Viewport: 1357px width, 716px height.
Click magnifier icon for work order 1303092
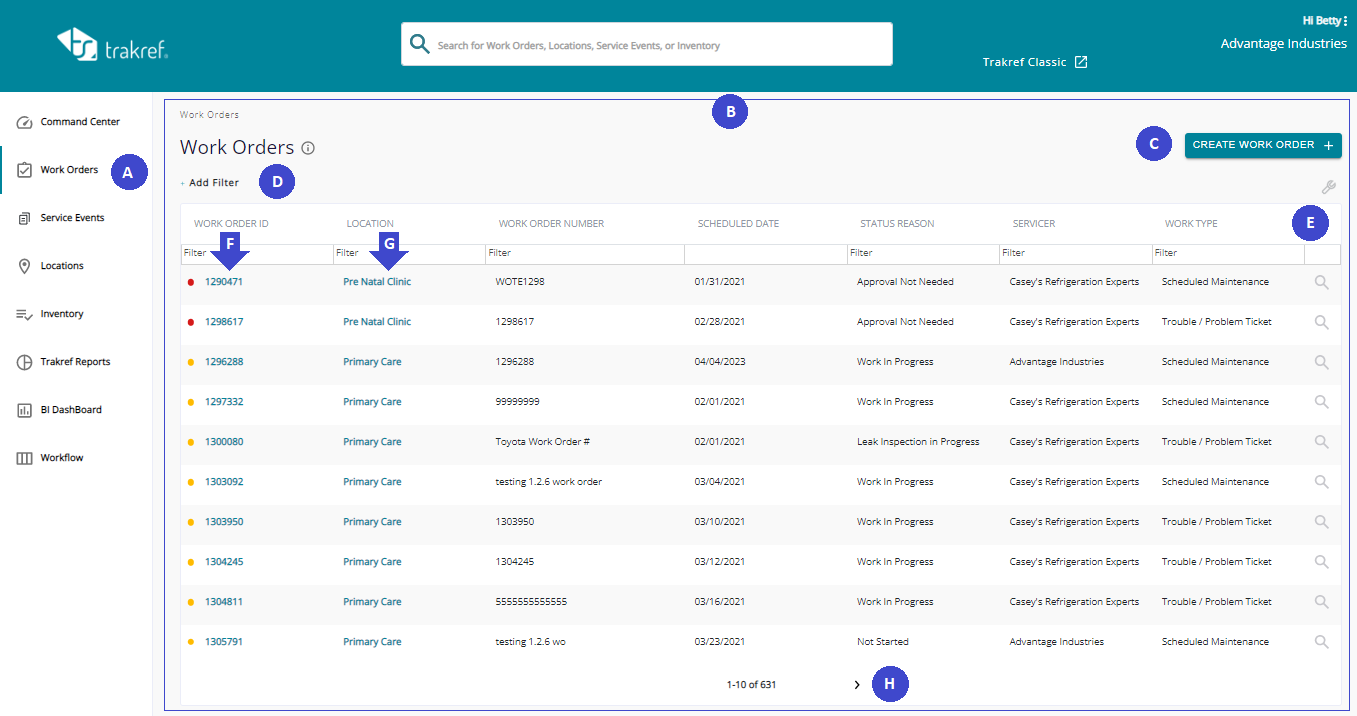[1322, 482]
